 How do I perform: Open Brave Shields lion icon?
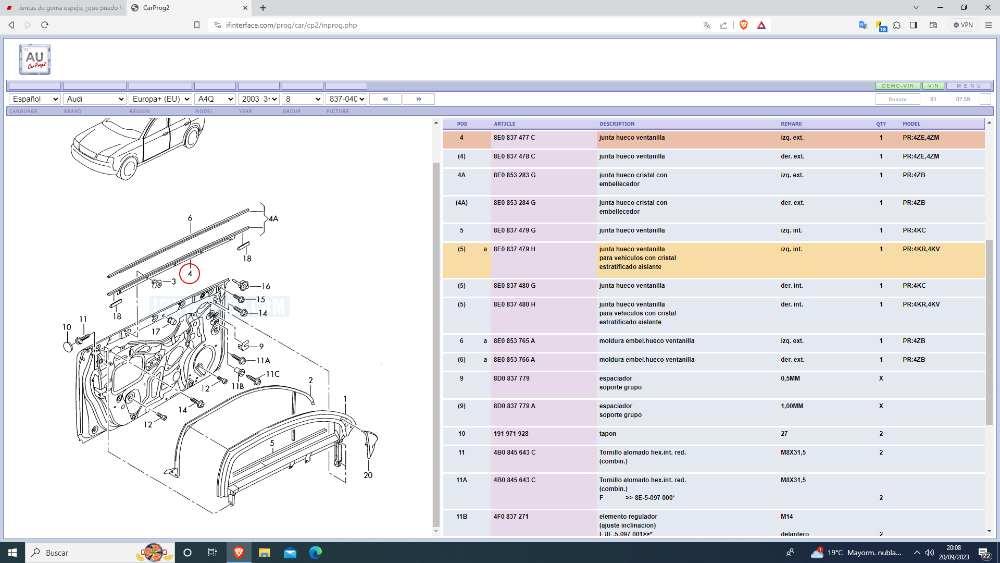click(x=744, y=25)
